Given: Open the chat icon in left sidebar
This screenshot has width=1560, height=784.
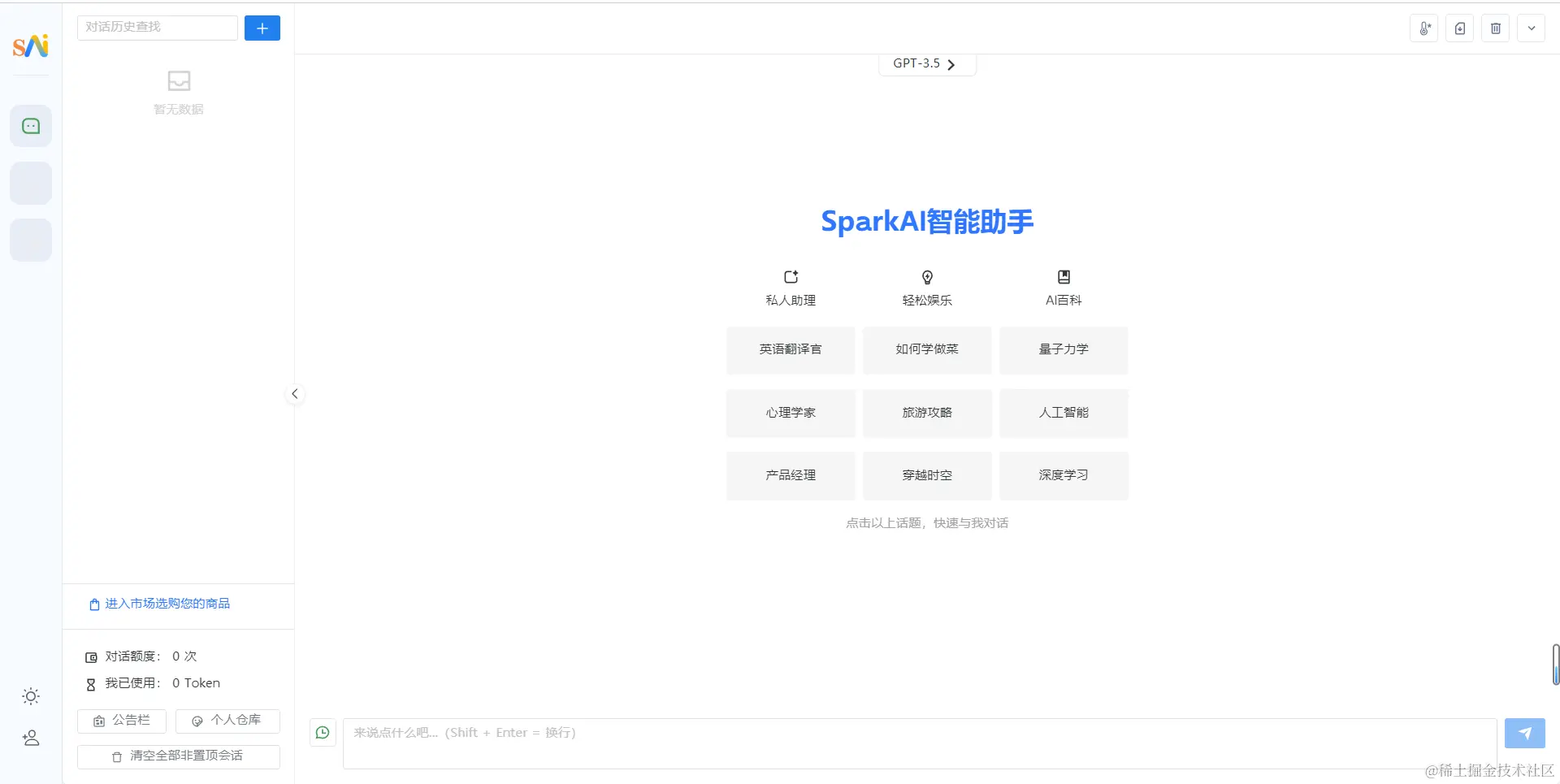Looking at the screenshot, I should (x=31, y=126).
